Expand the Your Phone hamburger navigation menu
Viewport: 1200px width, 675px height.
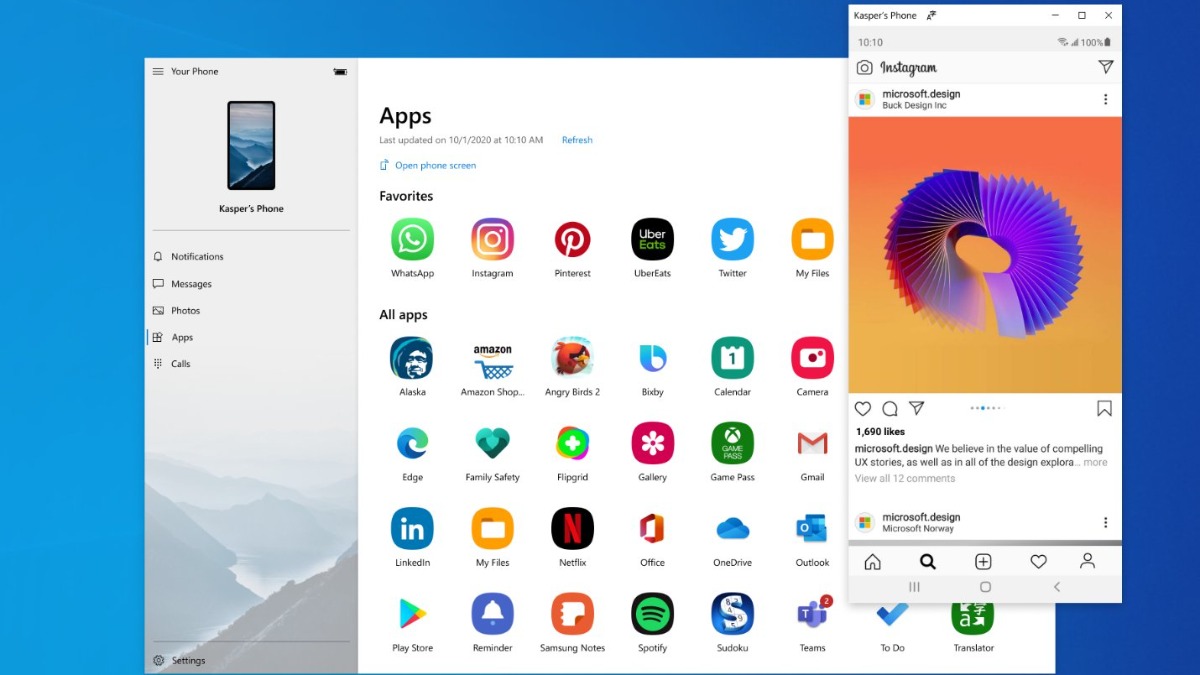click(x=158, y=71)
